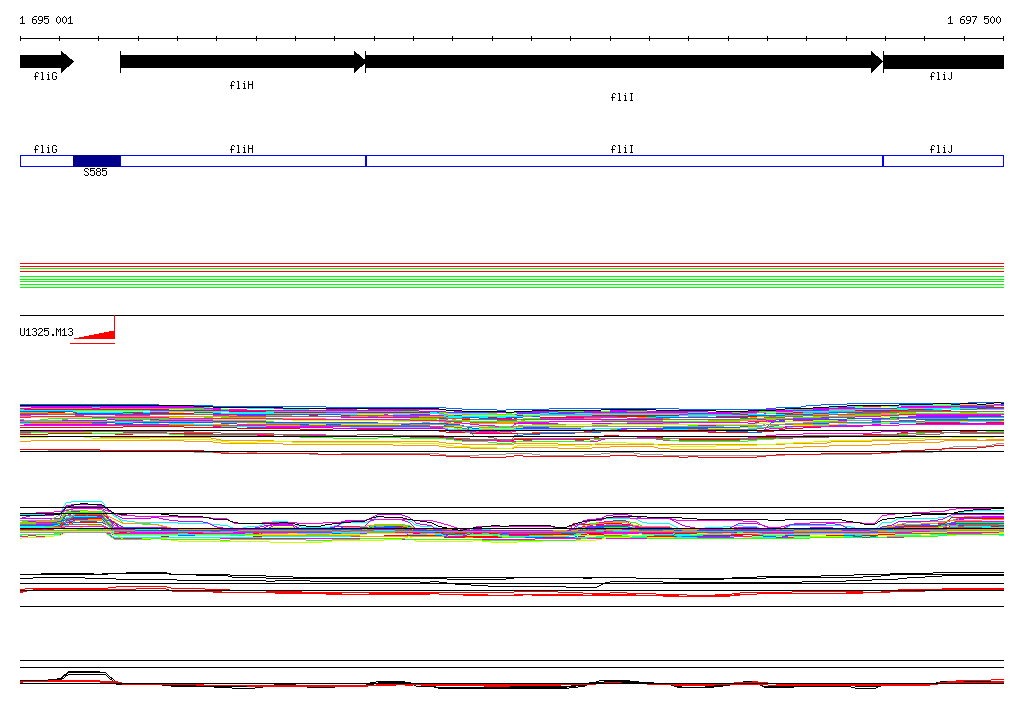
Task: Select the dark blue S585 segment
Action: point(97,161)
